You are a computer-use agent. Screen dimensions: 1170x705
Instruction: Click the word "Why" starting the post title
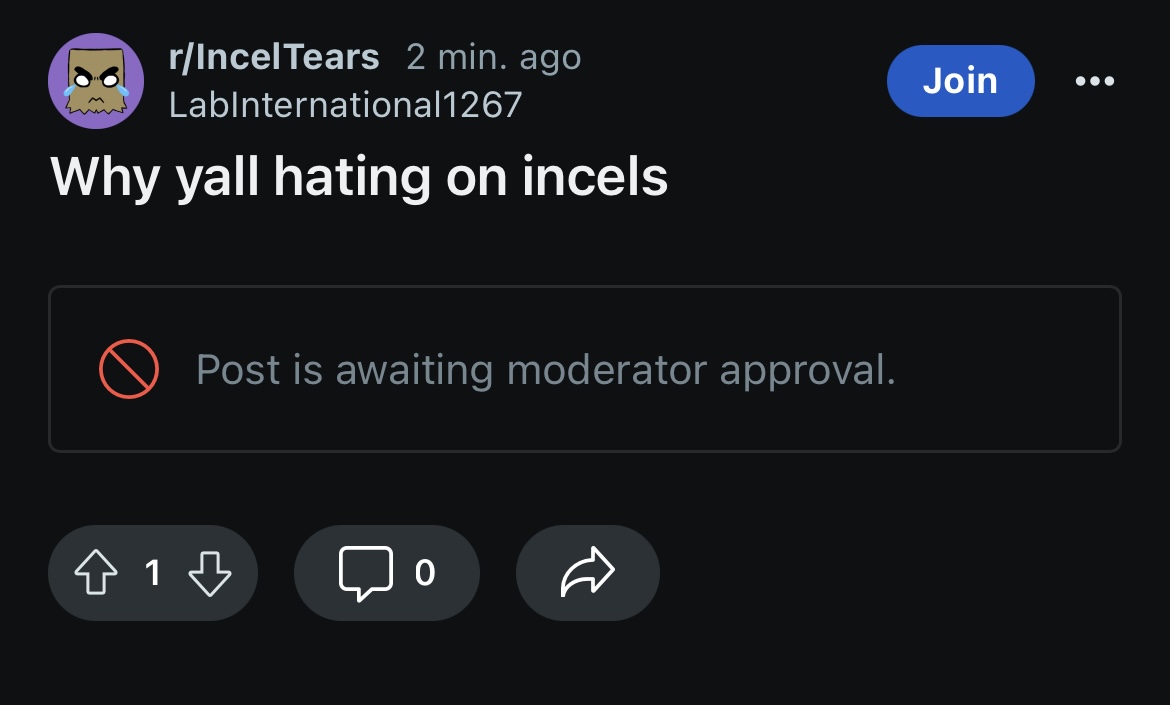coord(104,178)
